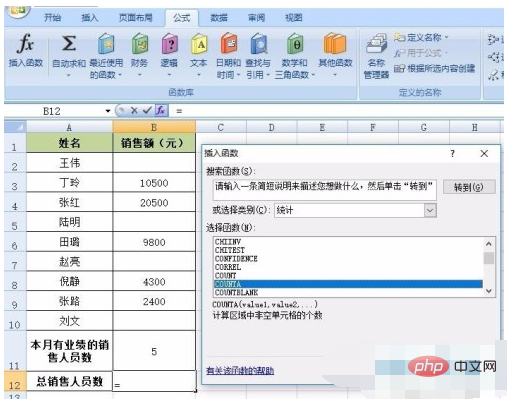
Task: Click the select-all corner of the sheet
Action: [15, 127]
